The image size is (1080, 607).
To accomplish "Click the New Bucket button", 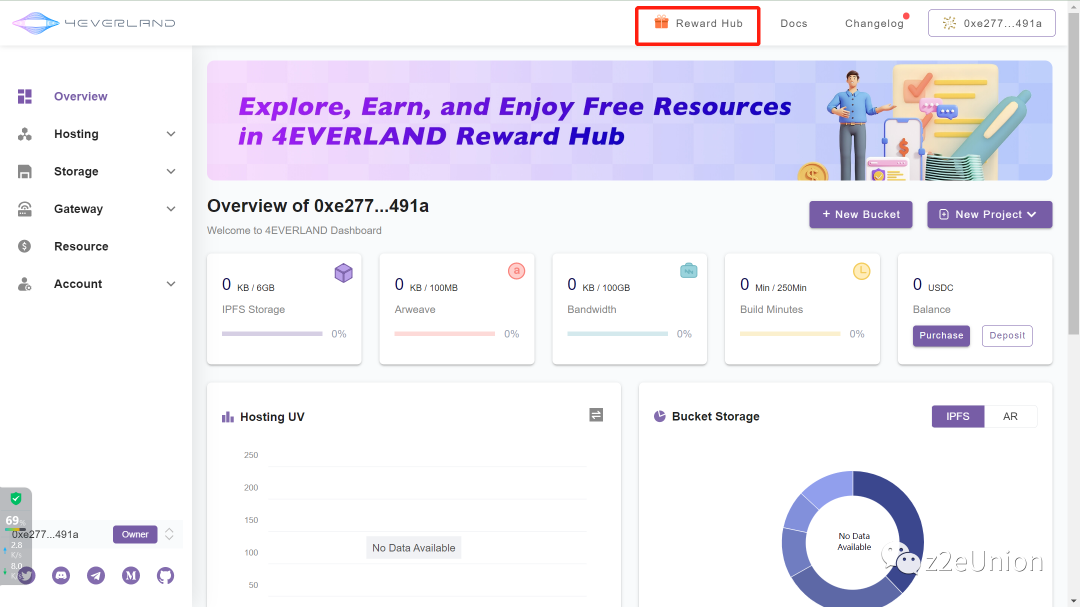I will [x=861, y=214].
